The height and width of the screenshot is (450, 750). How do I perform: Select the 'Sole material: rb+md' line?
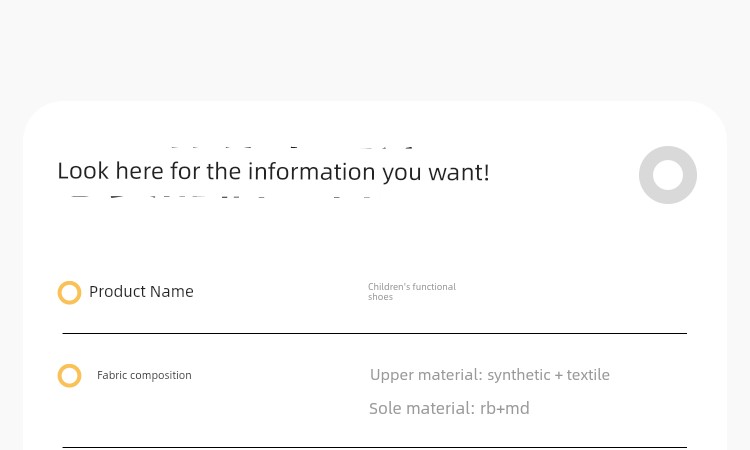click(x=449, y=408)
